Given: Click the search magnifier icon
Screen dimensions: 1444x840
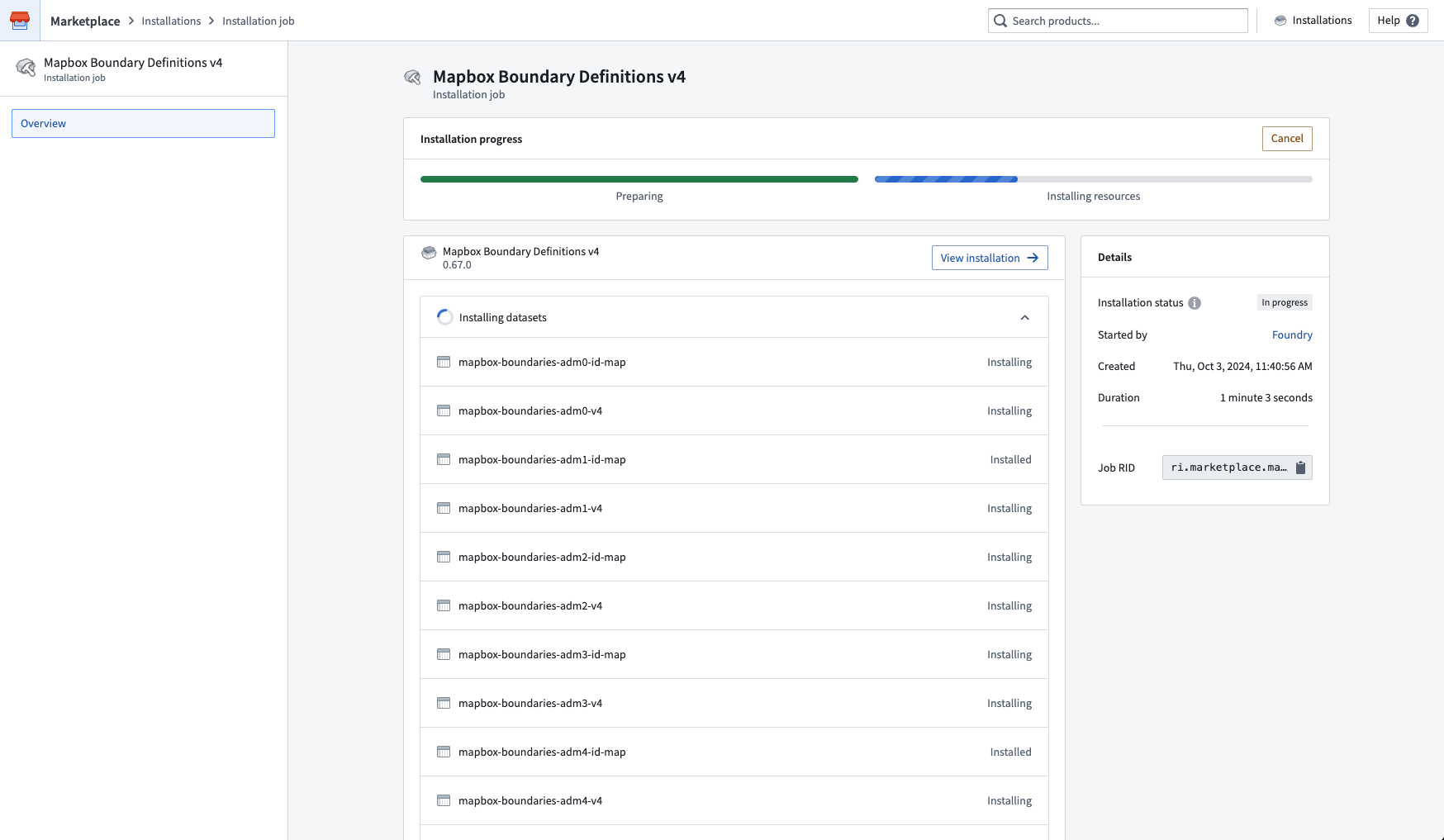Looking at the screenshot, I should [x=1000, y=21].
